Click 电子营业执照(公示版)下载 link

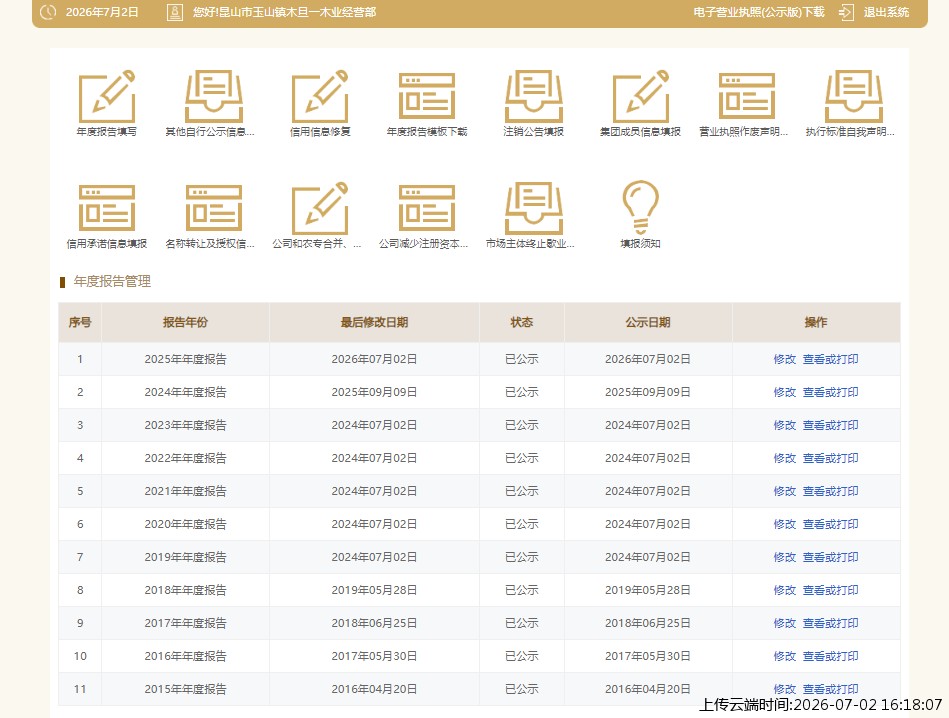pyautogui.click(x=759, y=12)
